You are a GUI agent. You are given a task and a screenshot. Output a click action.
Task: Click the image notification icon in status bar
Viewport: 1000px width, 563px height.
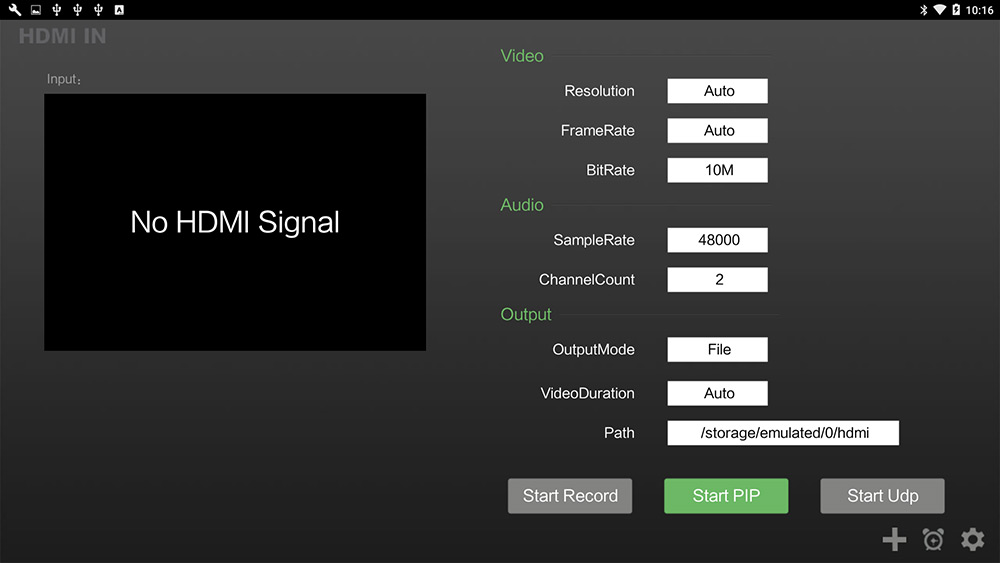click(36, 10)
